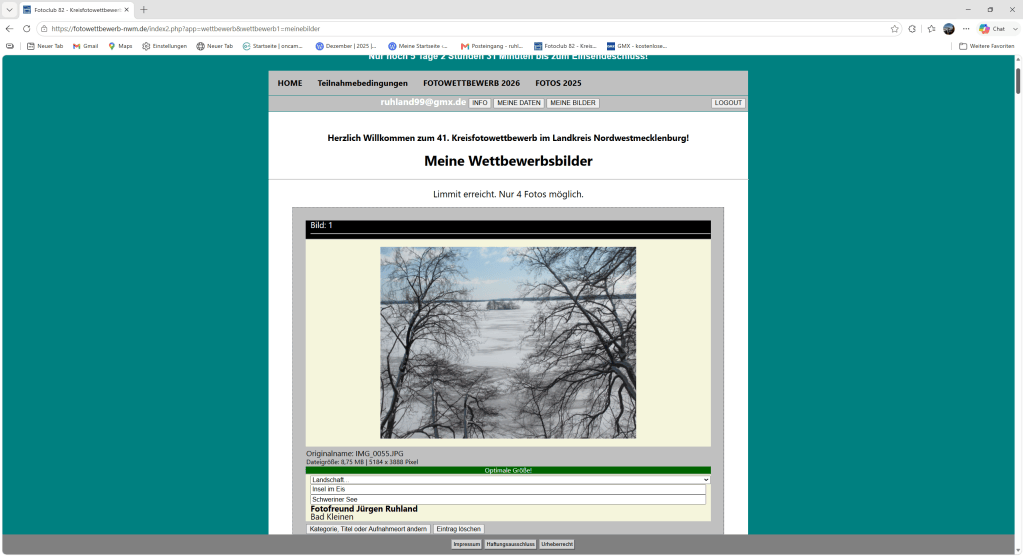
Task: Click the browser back arrow icon
Action: click(9, 29)
